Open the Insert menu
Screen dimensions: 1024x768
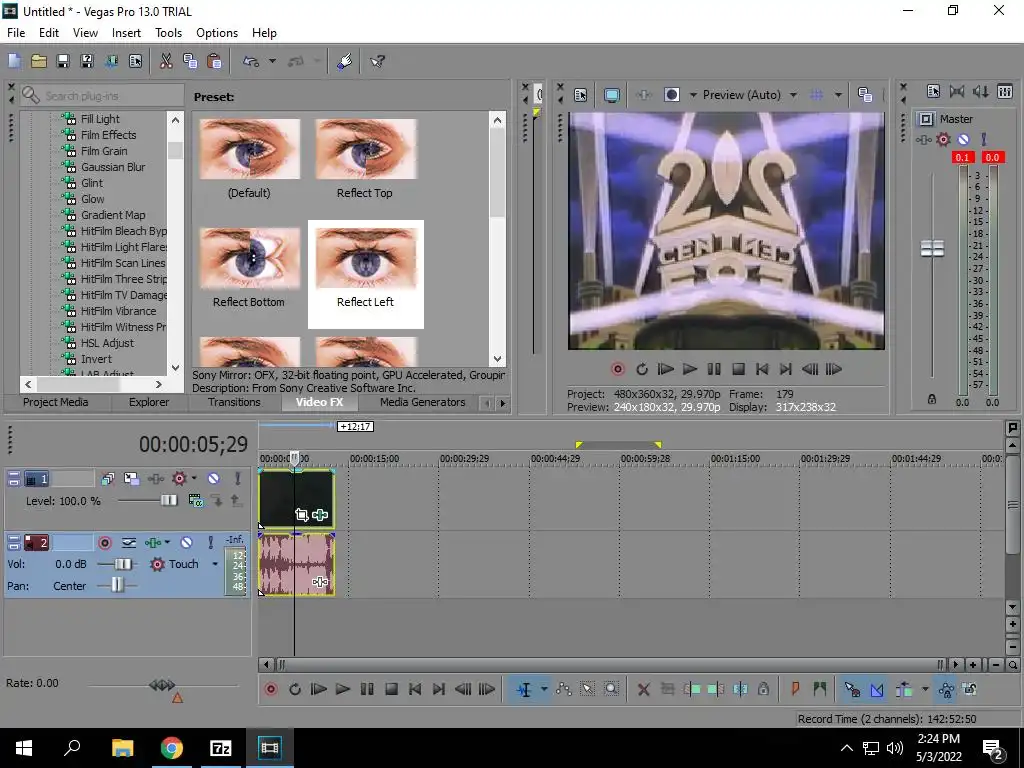[126, 33]
